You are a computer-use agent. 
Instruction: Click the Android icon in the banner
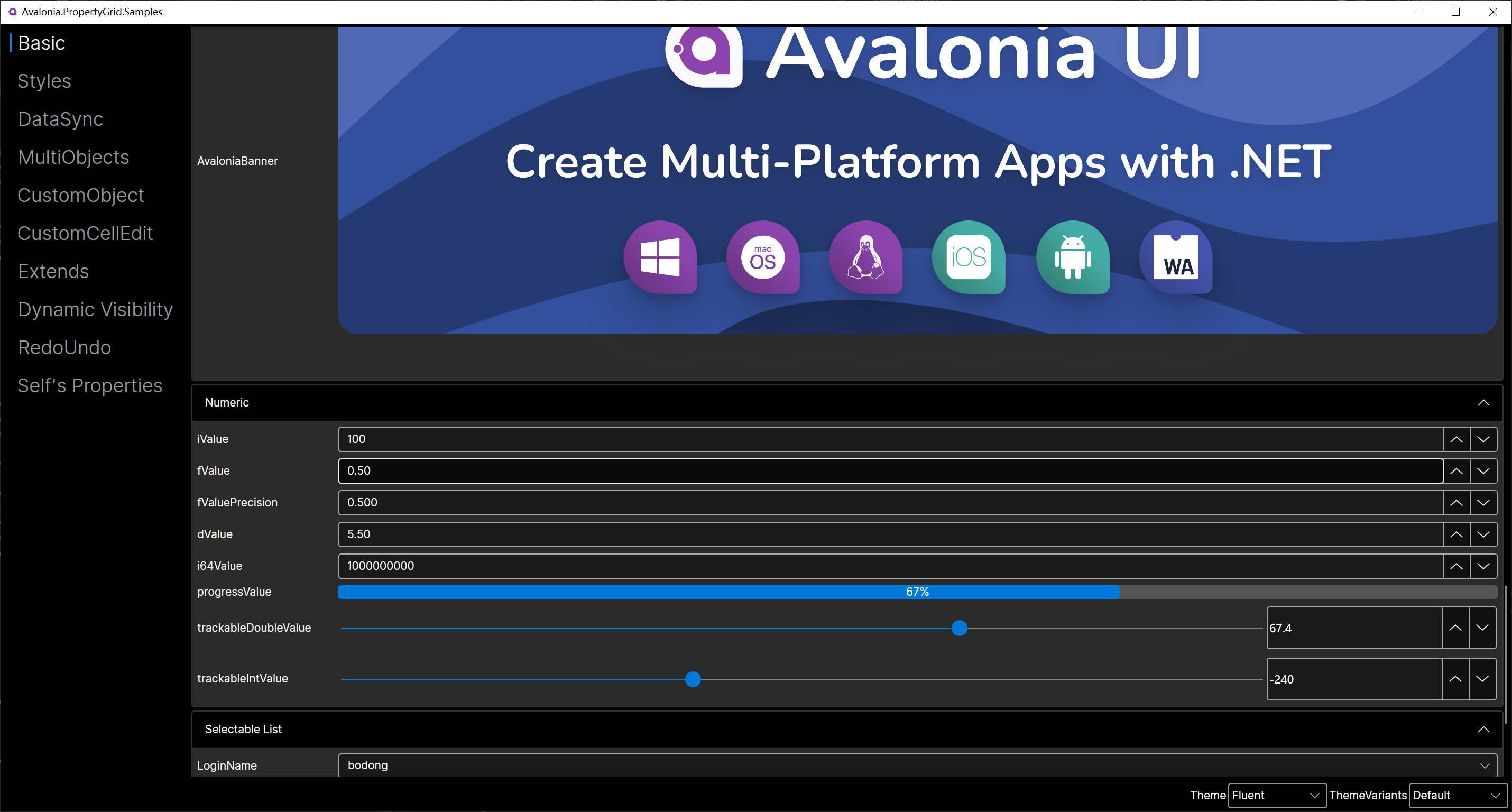click(1072, 257)
